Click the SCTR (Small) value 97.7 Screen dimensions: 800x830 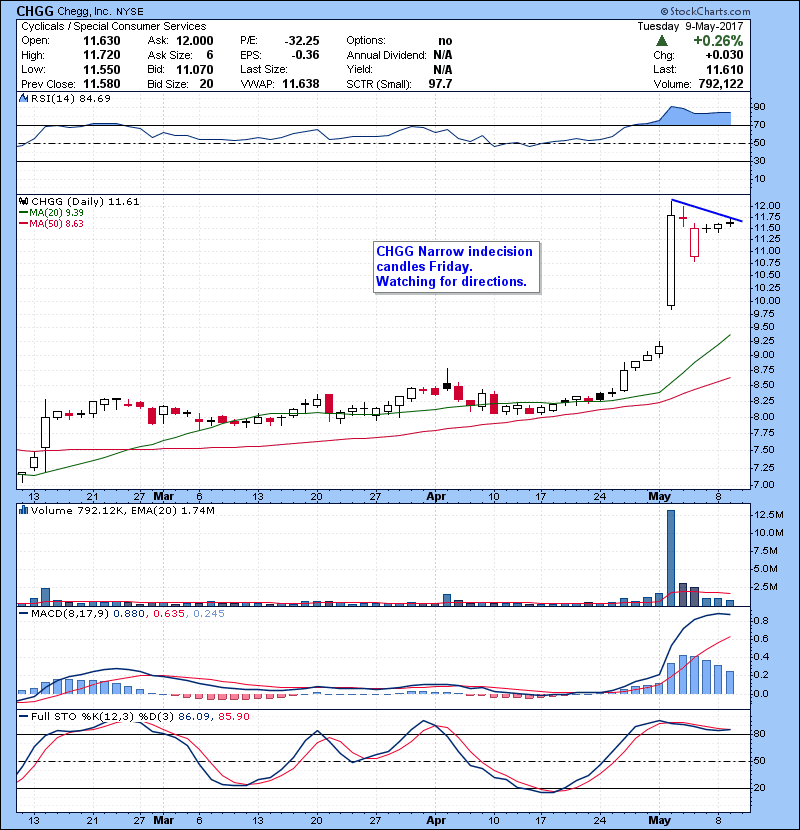coord(441,84)
